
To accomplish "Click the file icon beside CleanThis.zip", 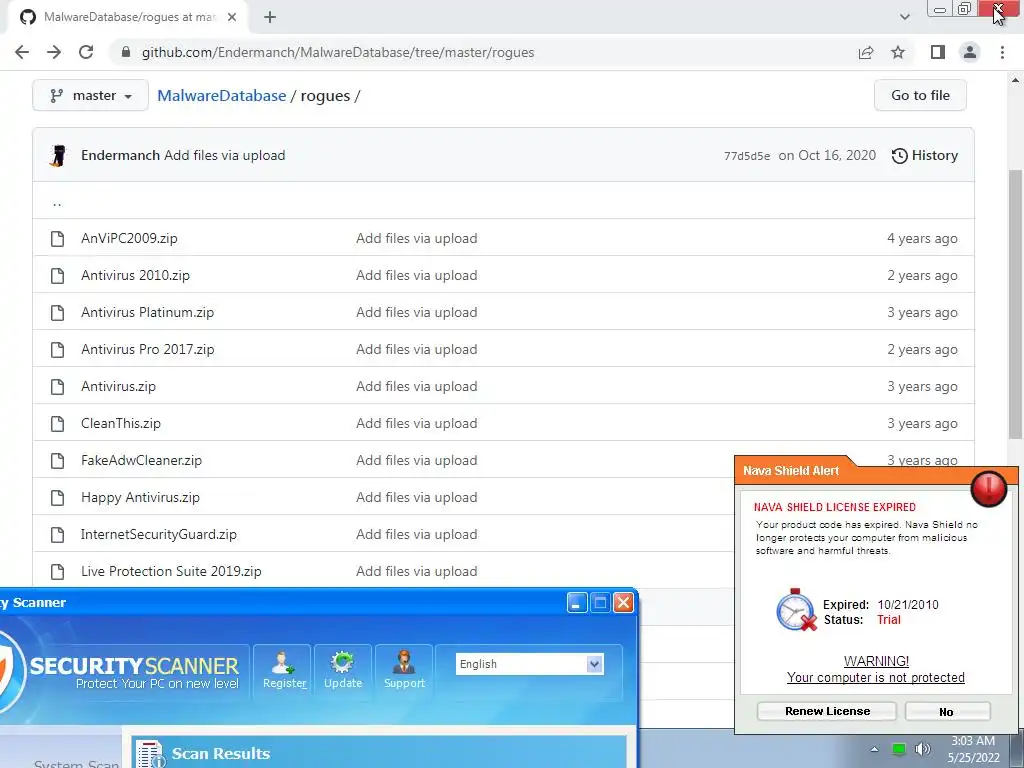I will point(57,424).
